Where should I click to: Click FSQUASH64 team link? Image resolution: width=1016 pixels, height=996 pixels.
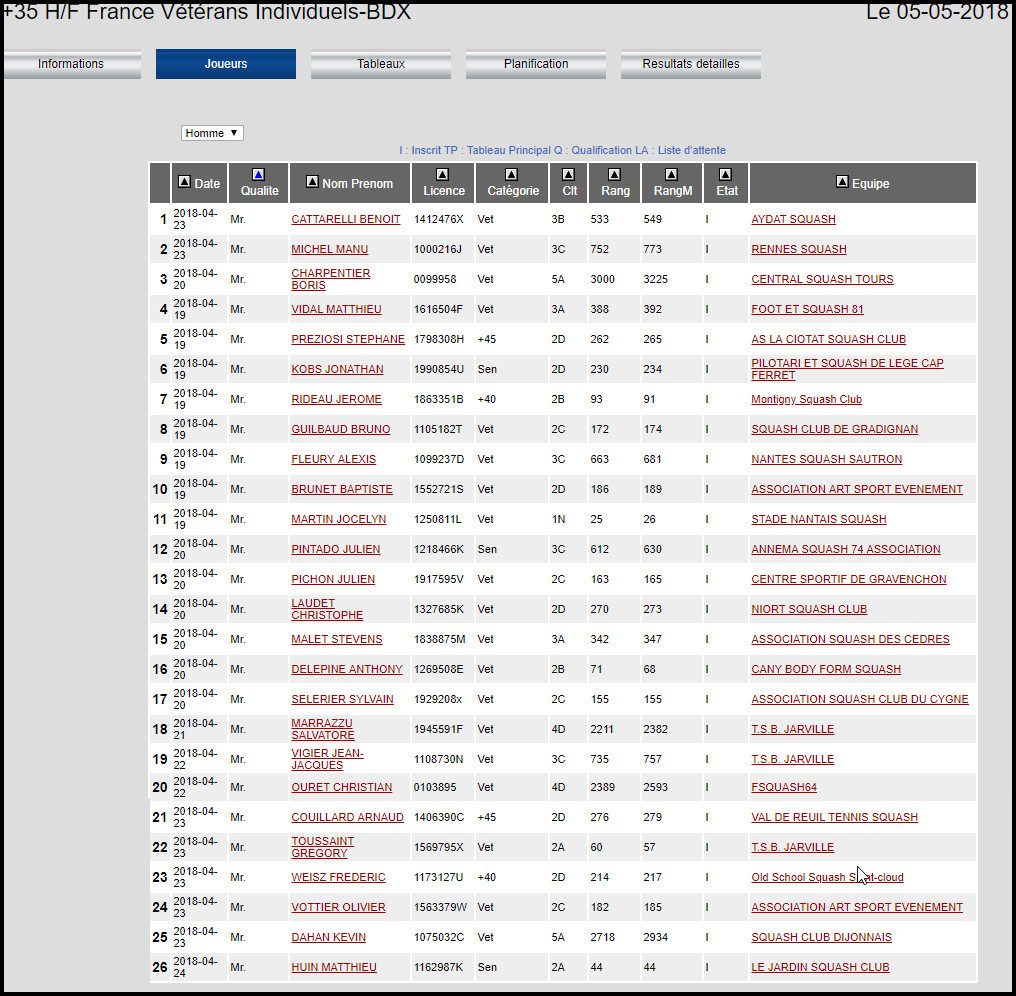click(x=784, y=787)
